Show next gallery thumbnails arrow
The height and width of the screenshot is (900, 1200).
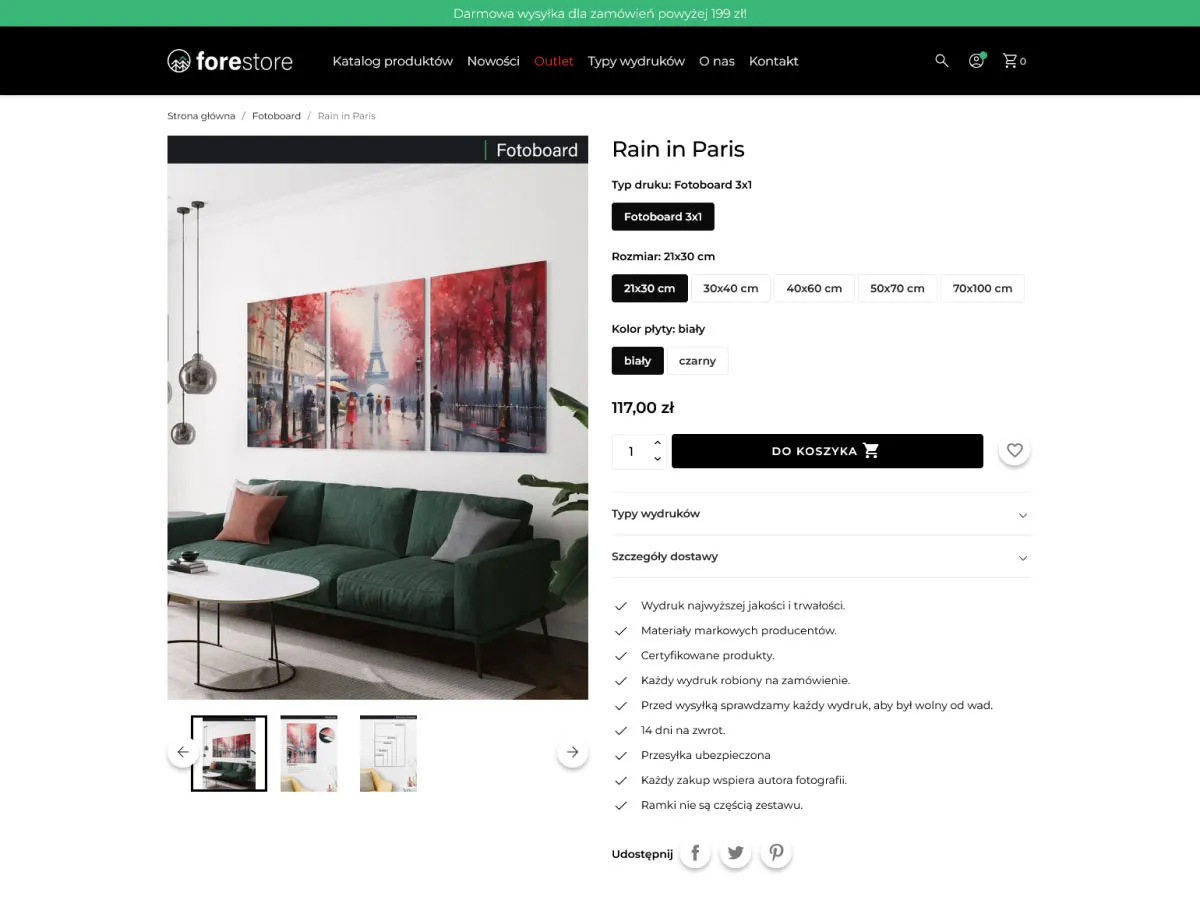click(x=572, y=752)
